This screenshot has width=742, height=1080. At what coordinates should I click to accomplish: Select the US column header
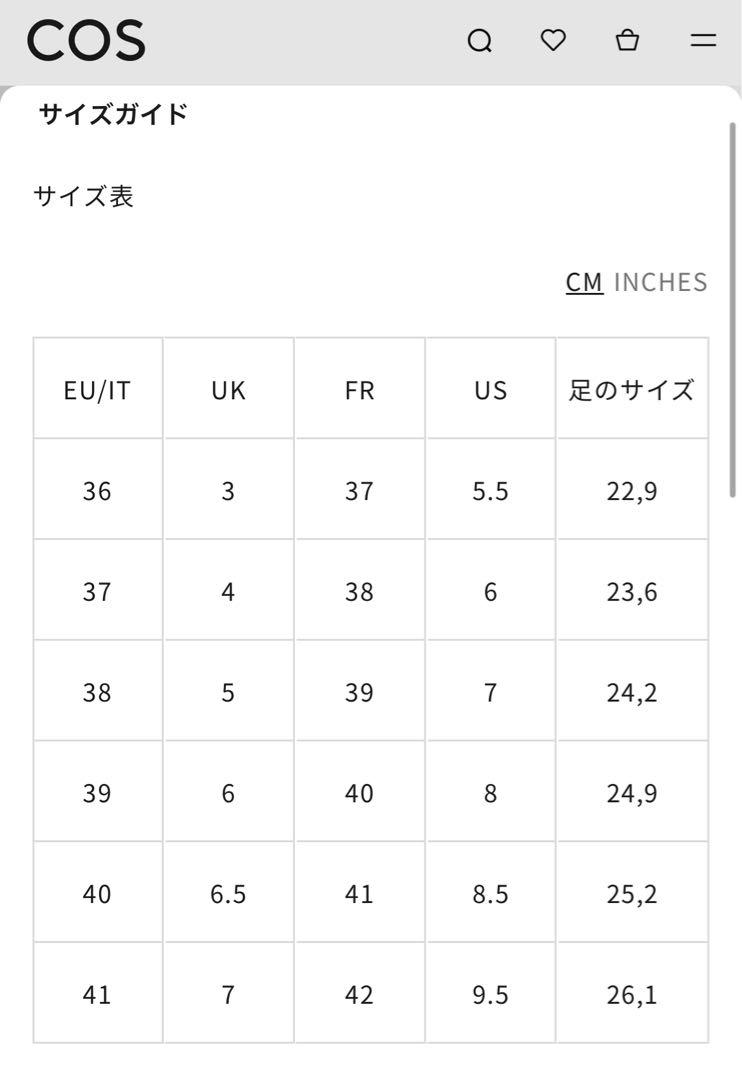[x=490, y=389]
